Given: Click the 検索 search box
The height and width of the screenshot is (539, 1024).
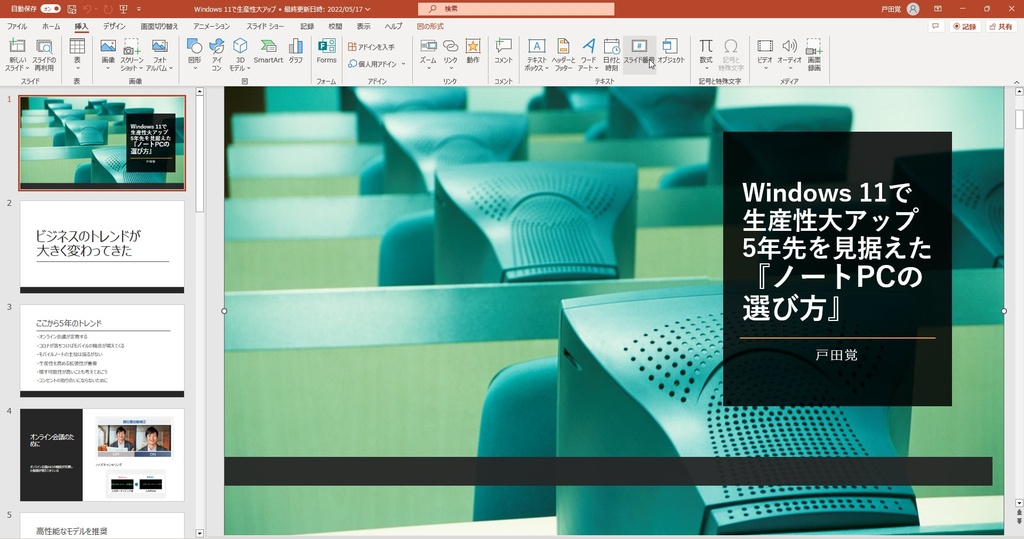Looking at the screenshot, I should 516,8.
